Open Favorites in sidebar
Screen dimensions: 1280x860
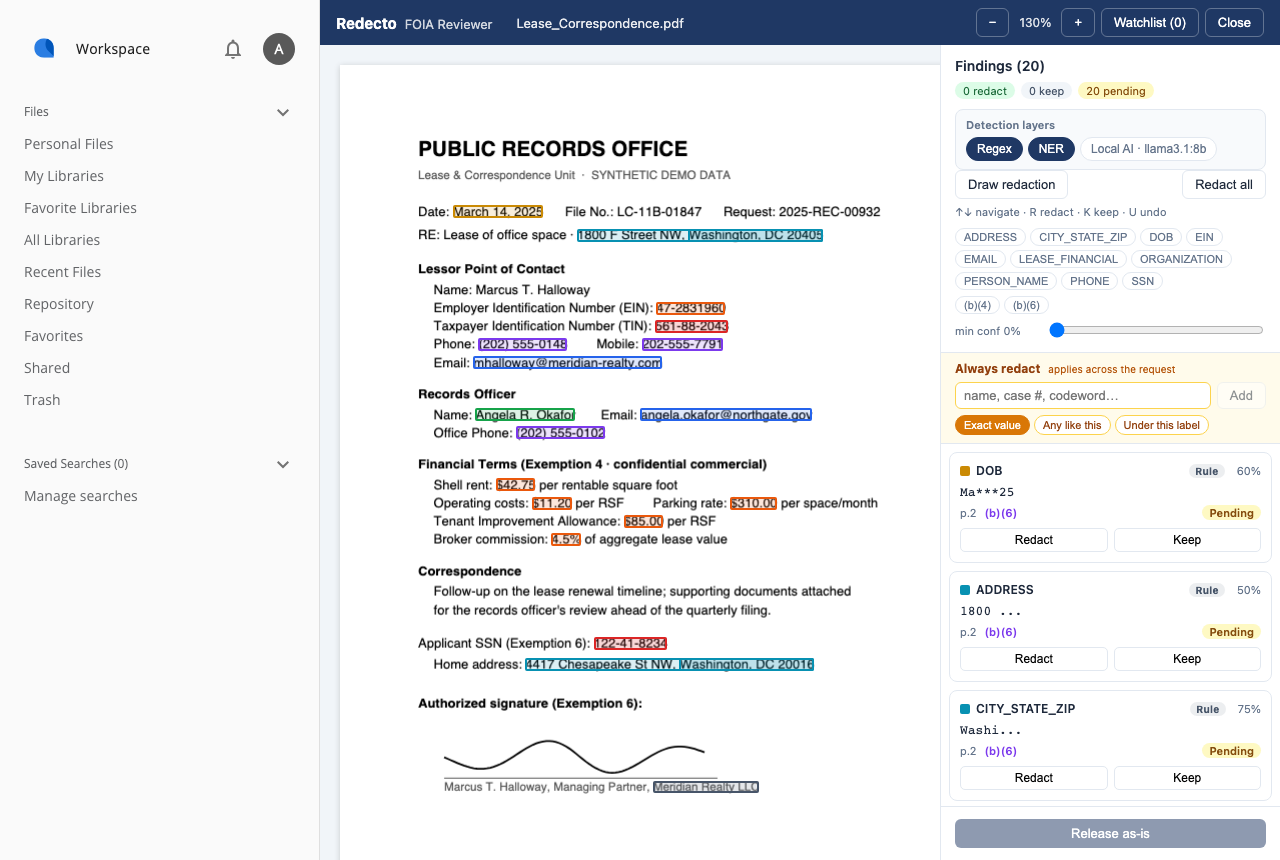tap(54, 336)
